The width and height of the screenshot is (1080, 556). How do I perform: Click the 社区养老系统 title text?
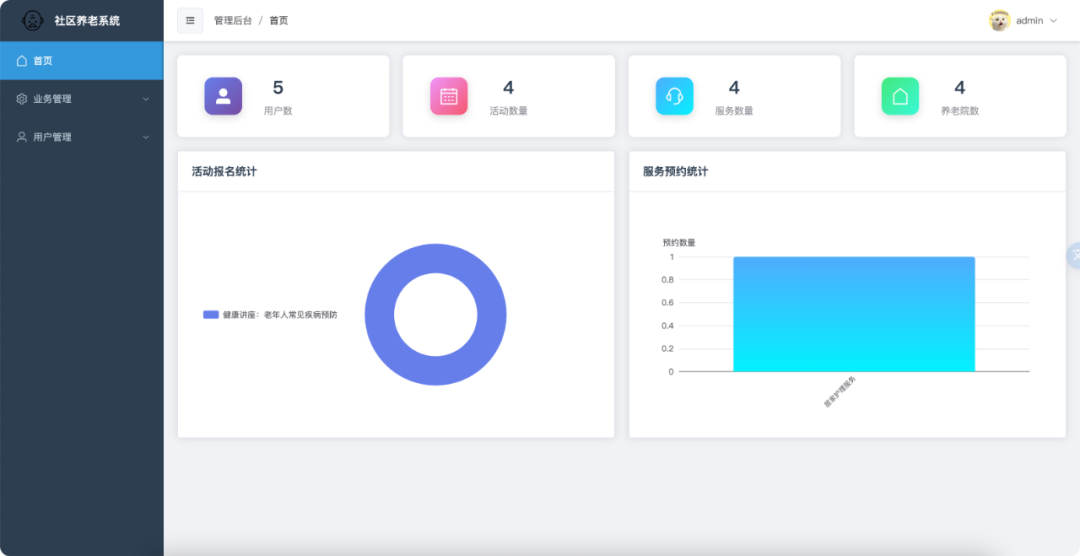(87, 21)
